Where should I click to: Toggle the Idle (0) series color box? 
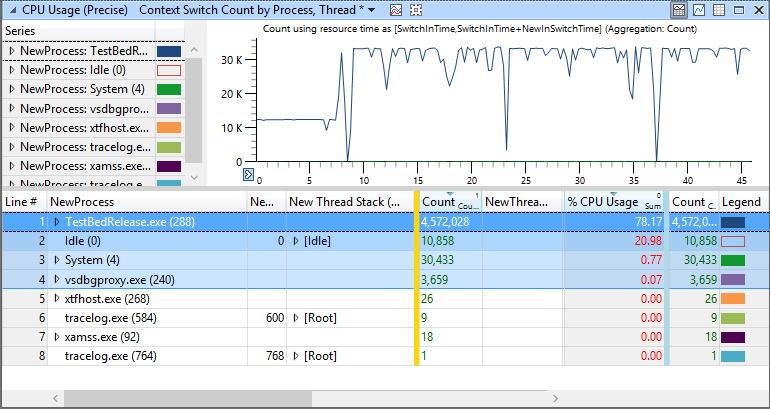169,70
